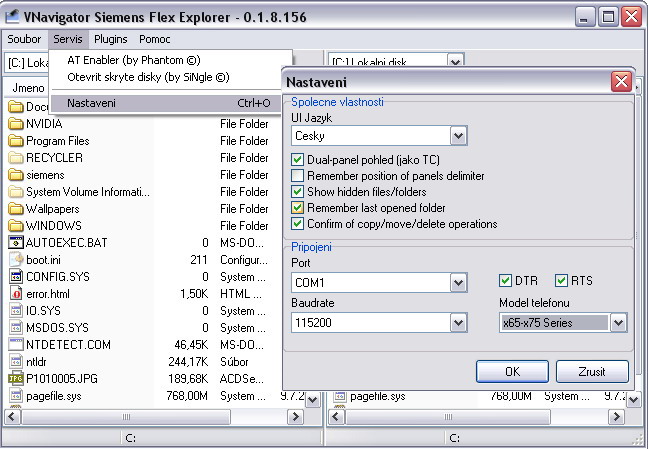
Task: Enable Remember position of panels delimiter
Action: (297, 176)
